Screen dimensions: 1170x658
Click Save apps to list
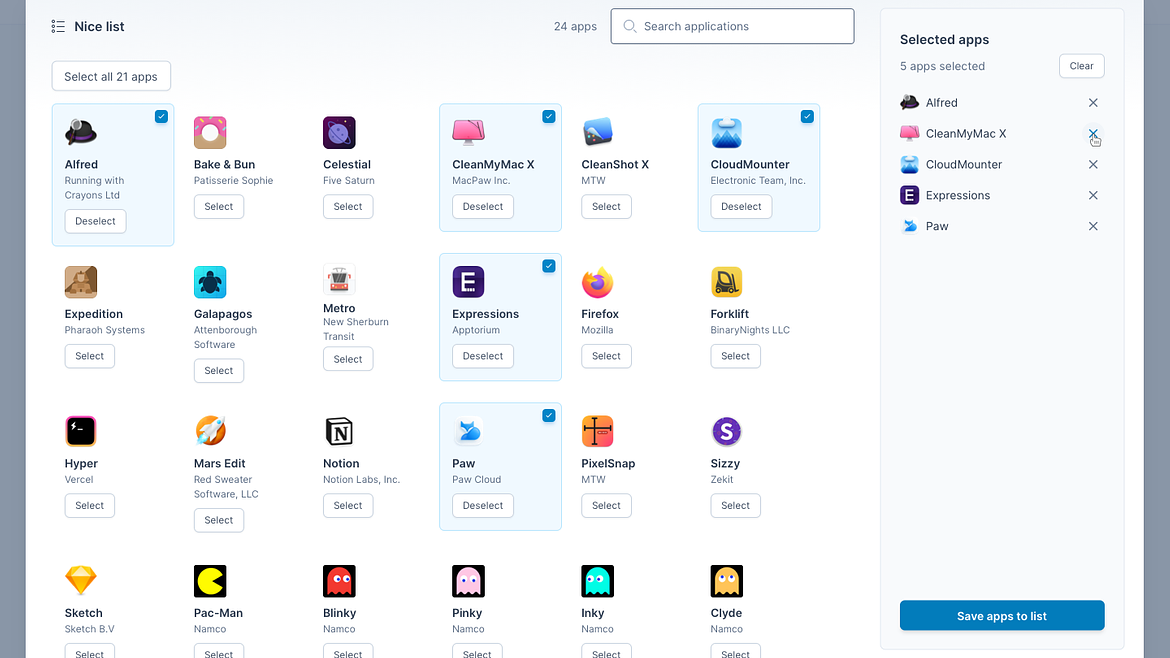[x=1001, y=615]
